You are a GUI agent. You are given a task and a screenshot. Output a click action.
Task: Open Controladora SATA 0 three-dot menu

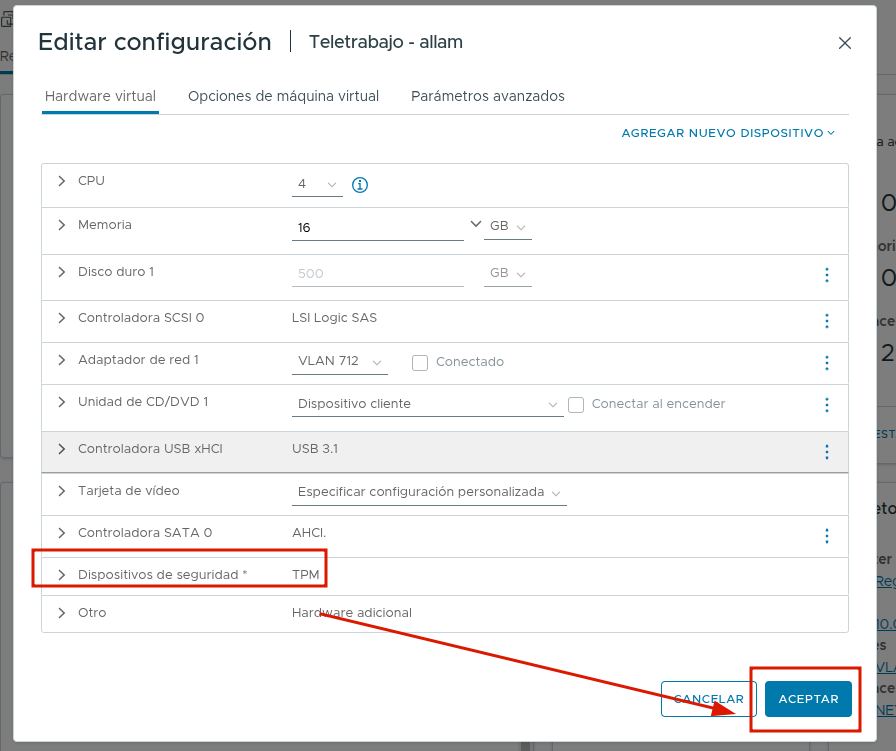coord(826,536)
